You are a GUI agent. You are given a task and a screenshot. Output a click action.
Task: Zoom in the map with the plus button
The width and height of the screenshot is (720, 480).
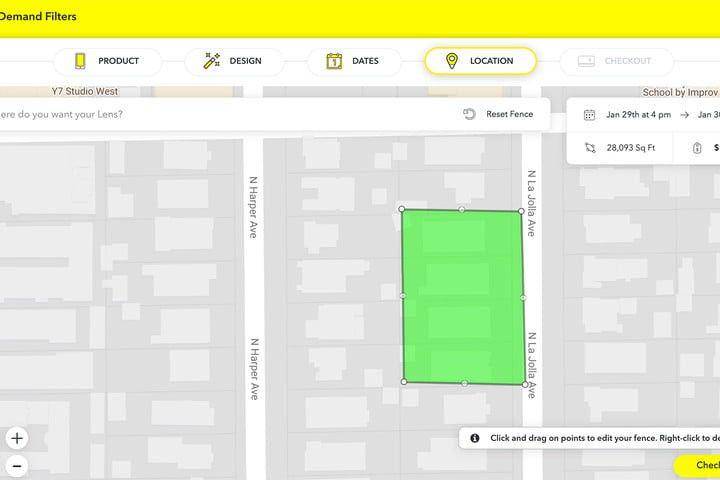[17, 438]
